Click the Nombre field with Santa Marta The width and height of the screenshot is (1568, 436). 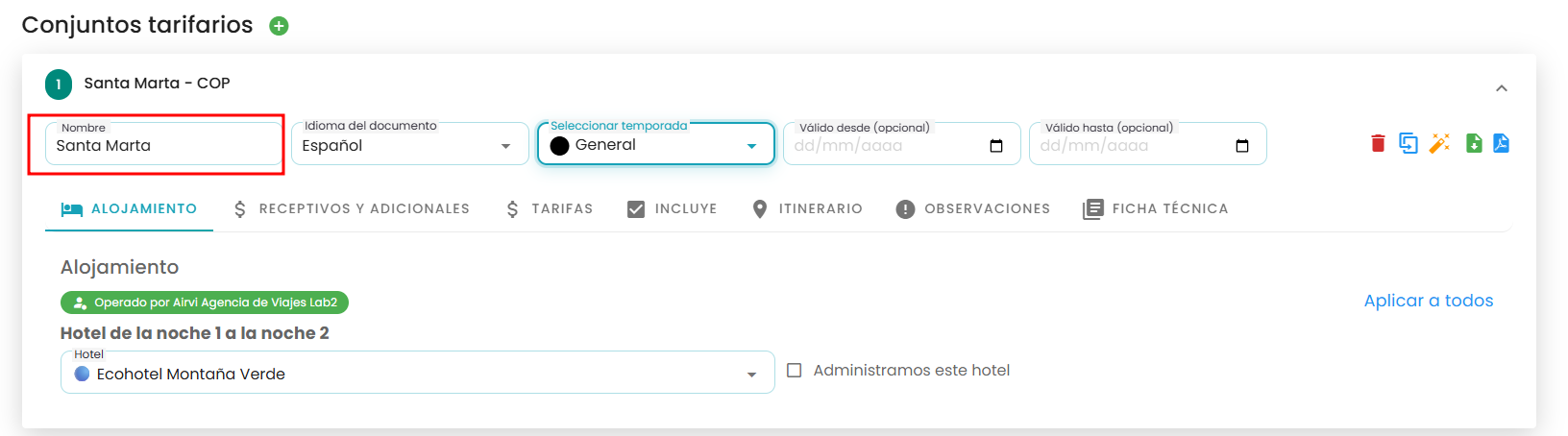click(163, 144)
